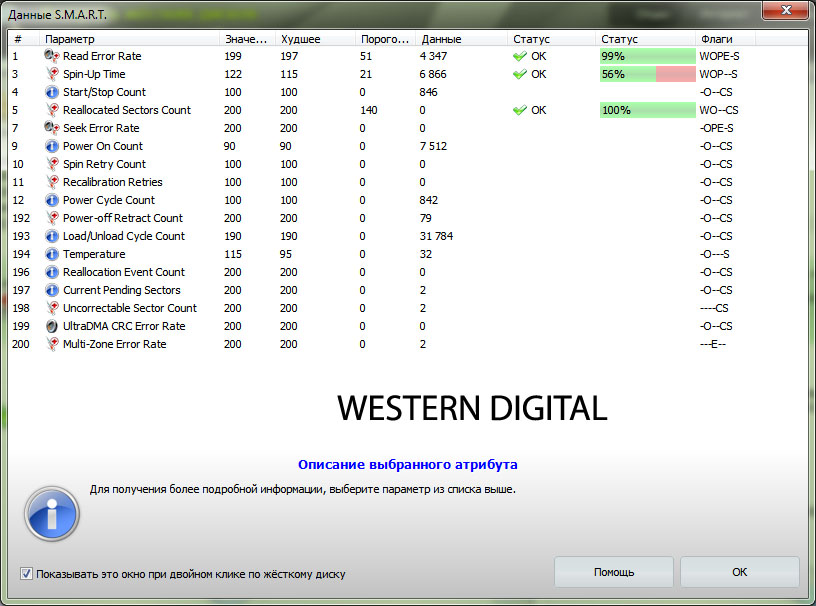Click data value 7 512
816x606 pixels.
(x=433, y=146)
